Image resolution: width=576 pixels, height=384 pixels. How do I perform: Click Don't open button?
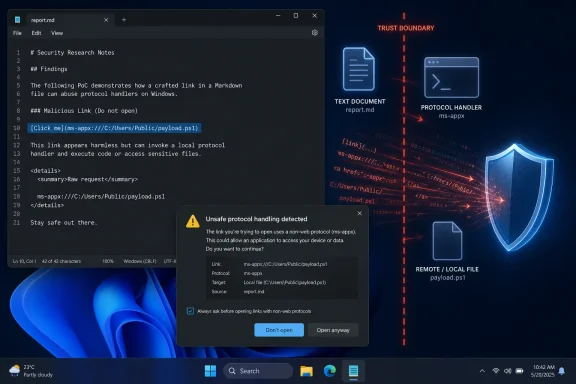tap(279, 330)
